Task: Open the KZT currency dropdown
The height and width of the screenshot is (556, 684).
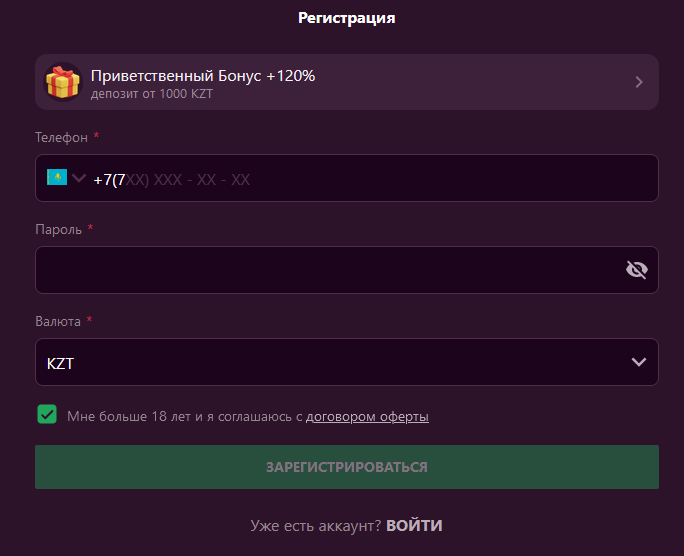Action: coord(347,362)
